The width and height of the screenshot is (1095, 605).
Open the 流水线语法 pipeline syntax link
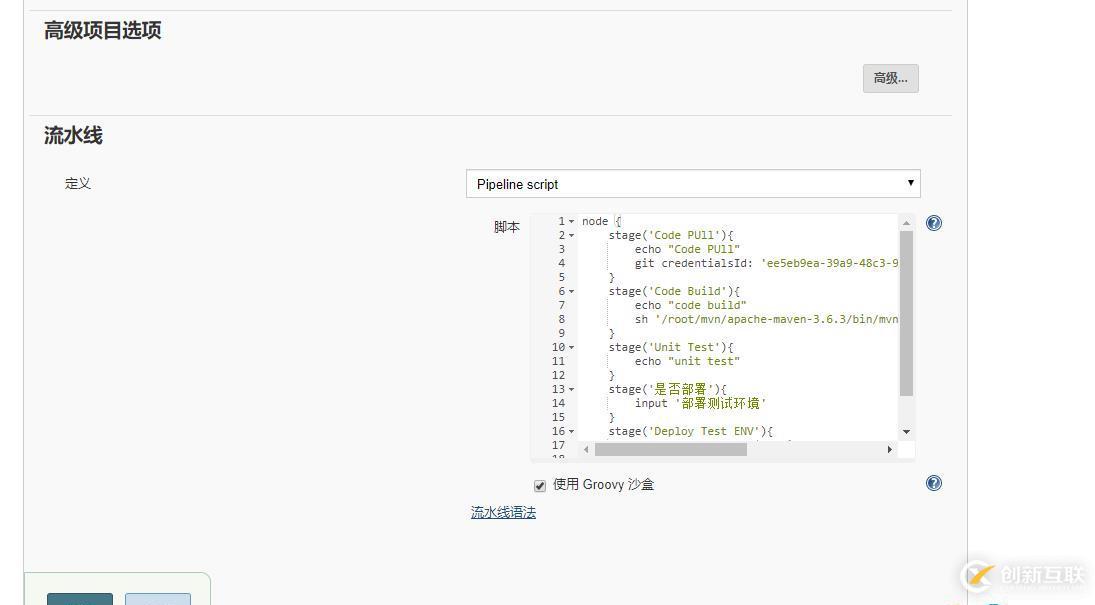[503, 511]
